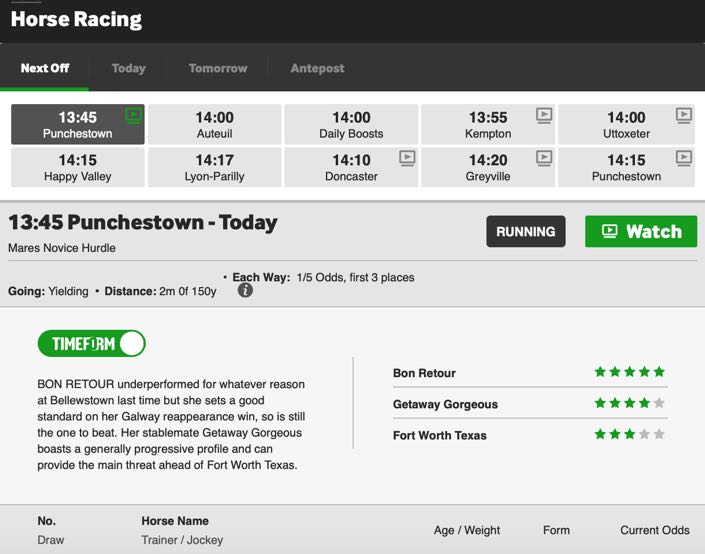
Task: Click the 13:45 Punchestown - Today heading
Action: pyautogui.click(x=143, y=223)
